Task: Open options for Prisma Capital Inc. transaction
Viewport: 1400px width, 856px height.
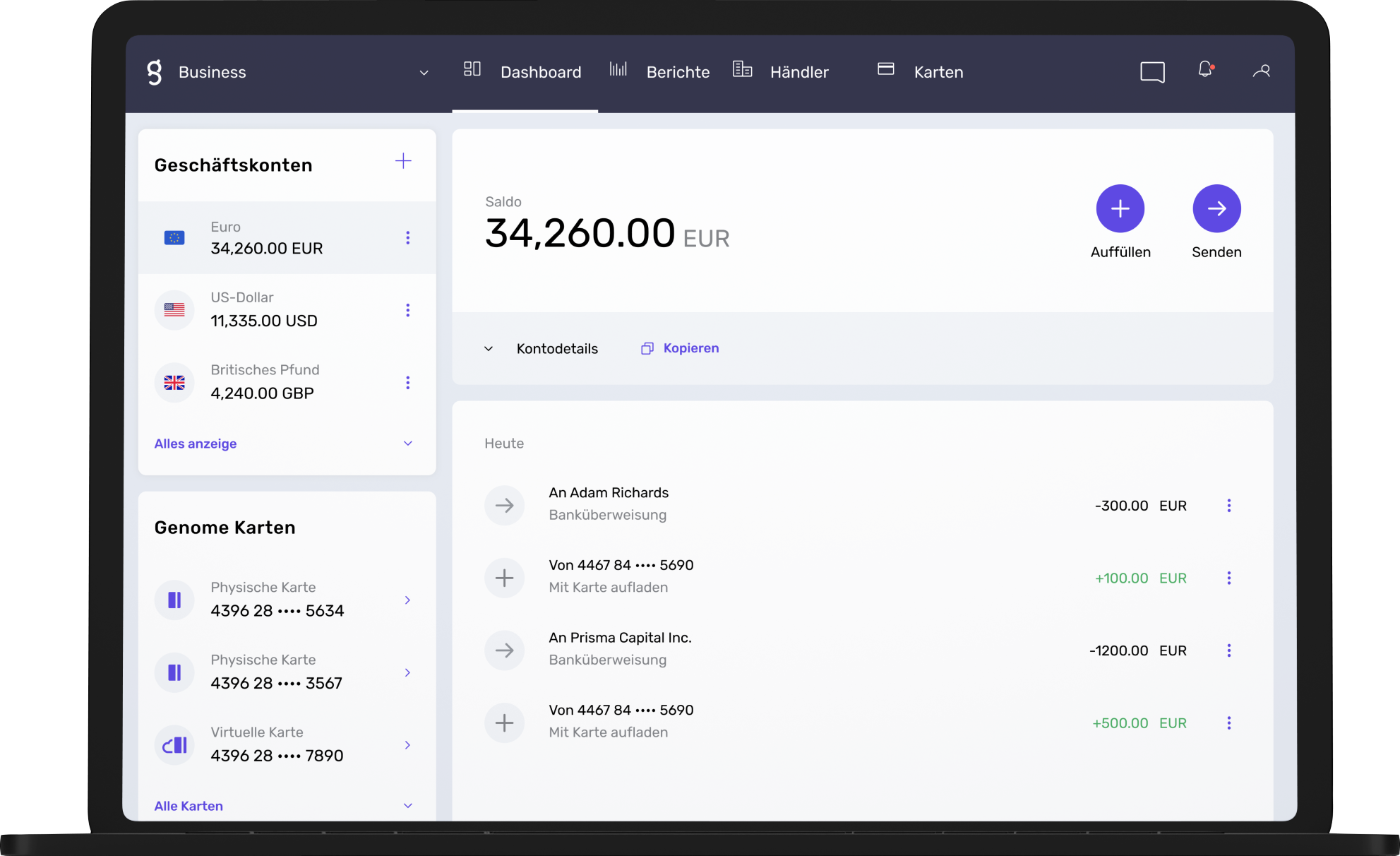Action: 1228,650
